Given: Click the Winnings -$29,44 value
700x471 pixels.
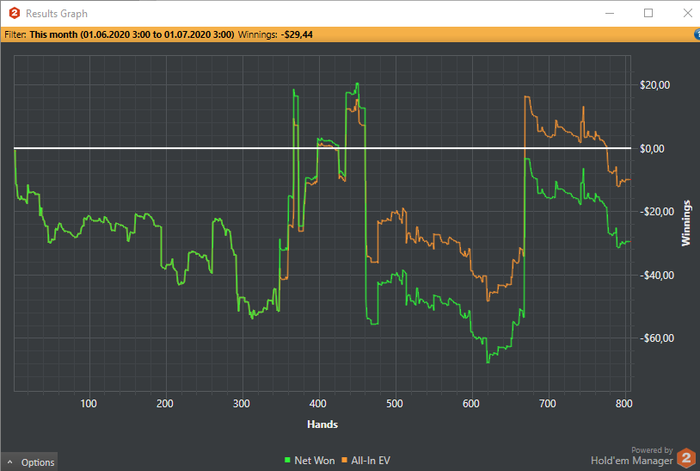Looking at the screenshot, I should point(297,34).
